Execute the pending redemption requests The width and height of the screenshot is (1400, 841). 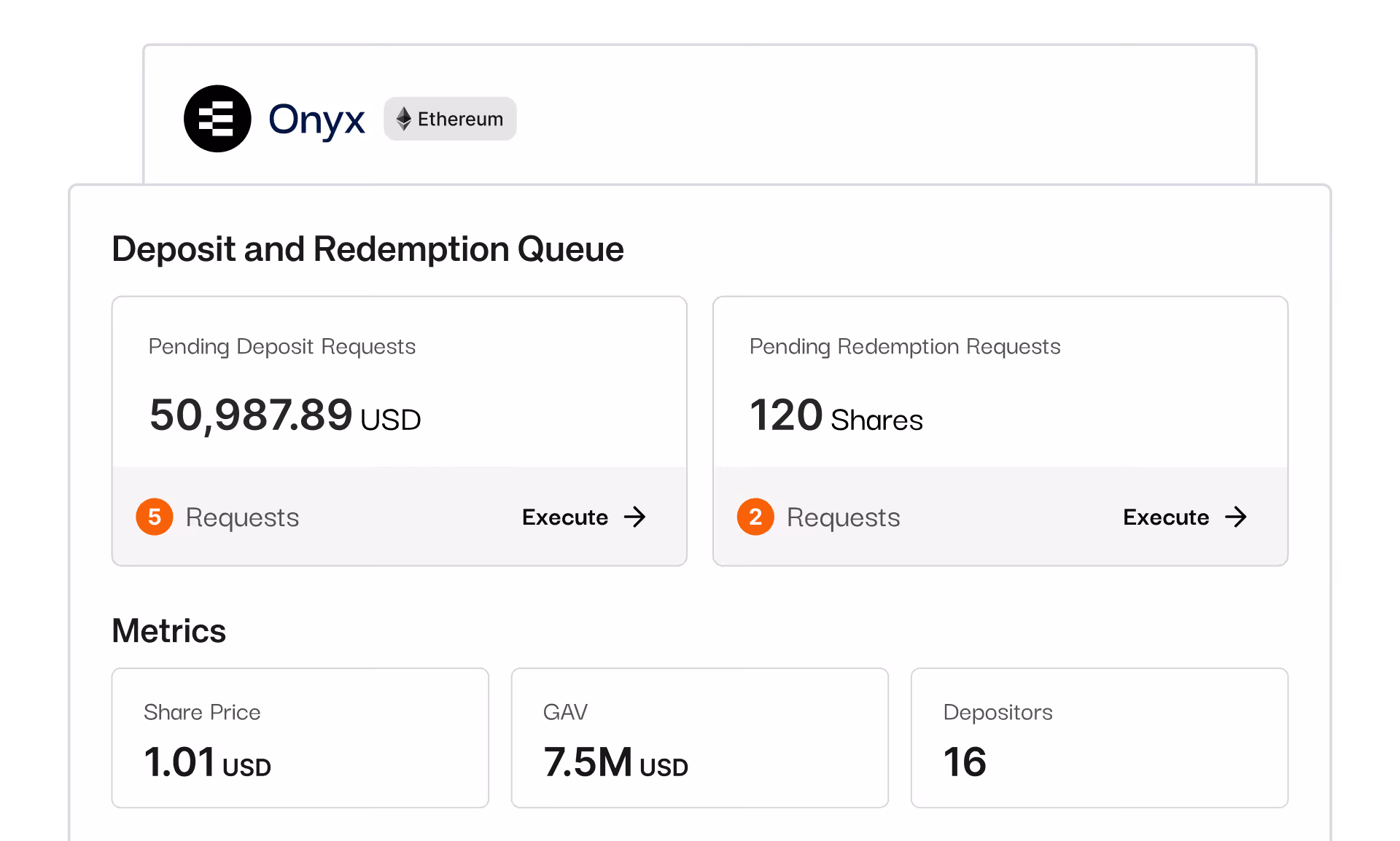pyautogui.click(x=1166, y=517)
